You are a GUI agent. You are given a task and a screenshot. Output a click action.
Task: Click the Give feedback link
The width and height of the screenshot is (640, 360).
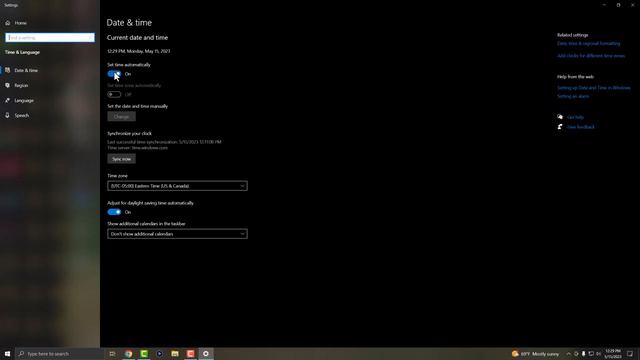[x=581, y=127]
